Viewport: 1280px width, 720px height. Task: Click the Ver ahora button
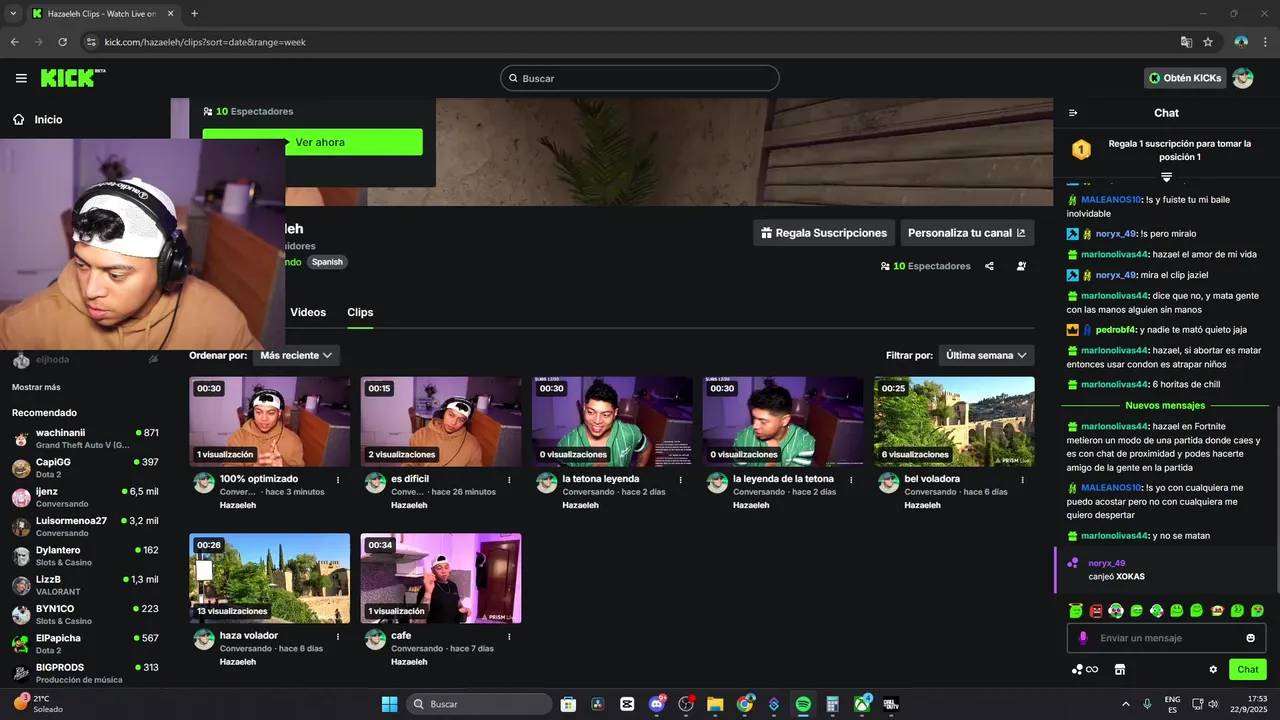[312, 142]
